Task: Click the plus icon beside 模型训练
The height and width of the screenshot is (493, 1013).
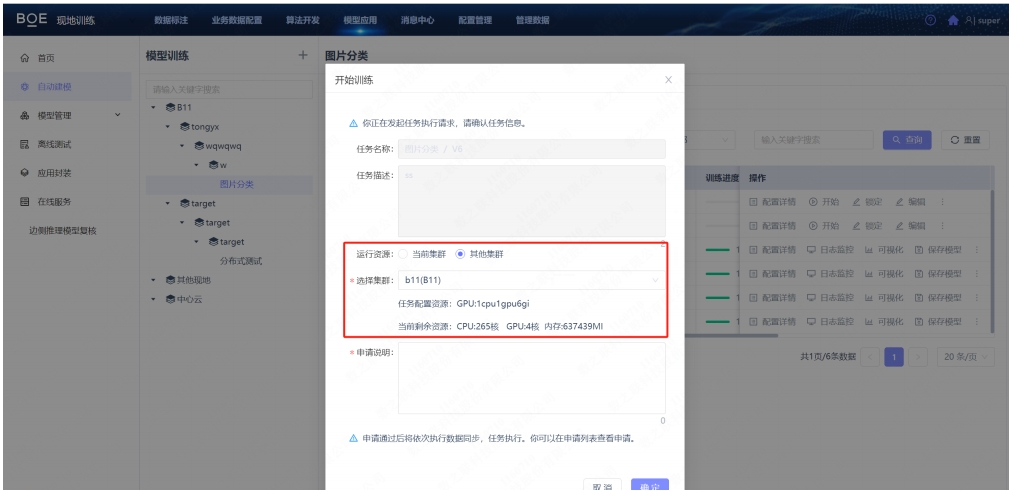Action: click(x=302, y=55)
